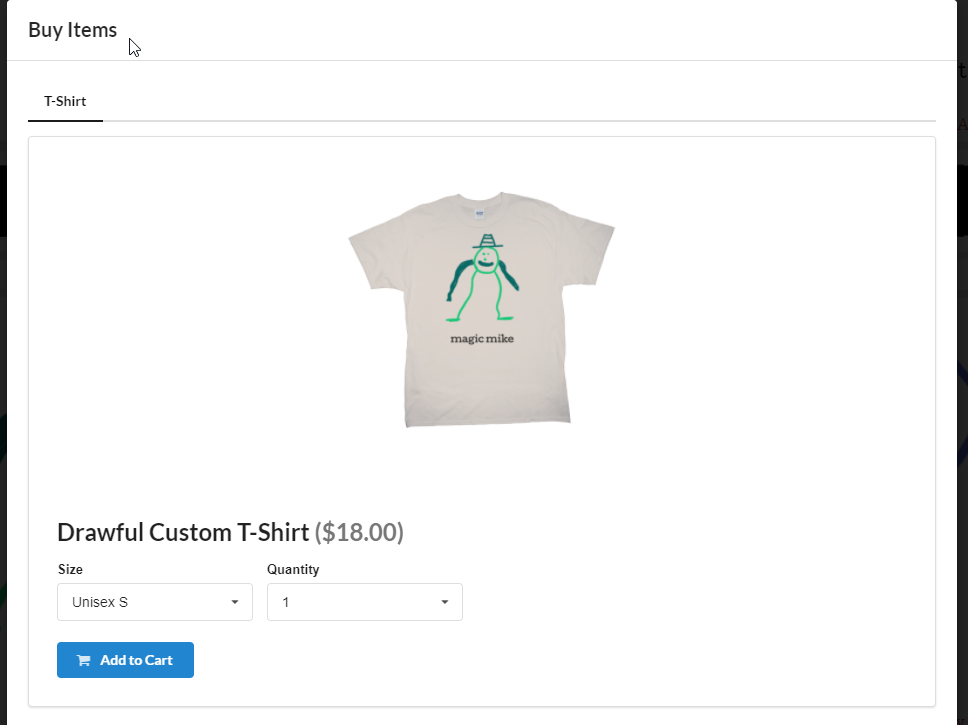Viewport: 968px width, 725px height.
Task: Click the caret arrow in the Quantity box
Action: click(x=445, y=602)
